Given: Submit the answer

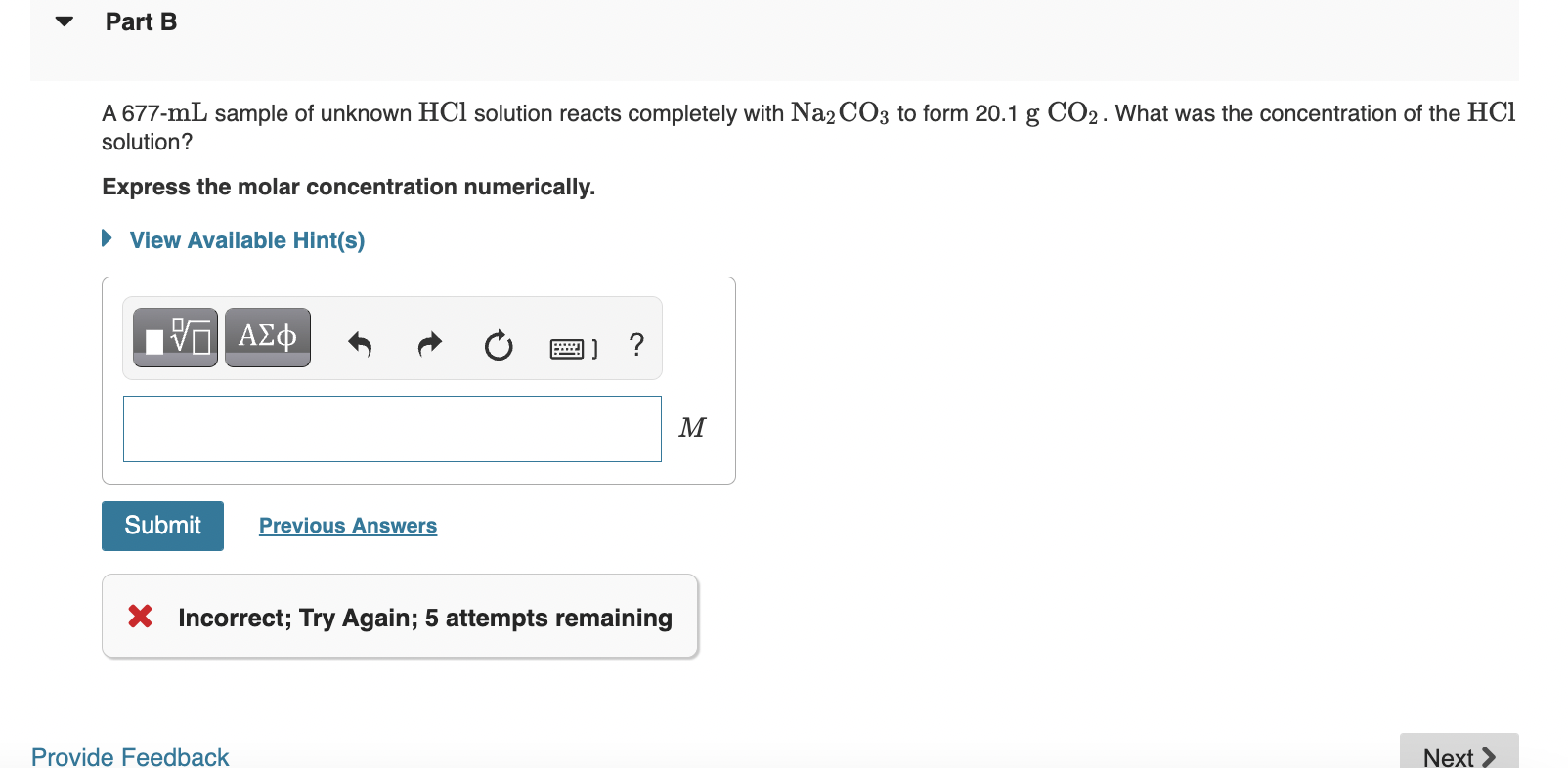Looking at the screenshot, I should click(162, 525).
